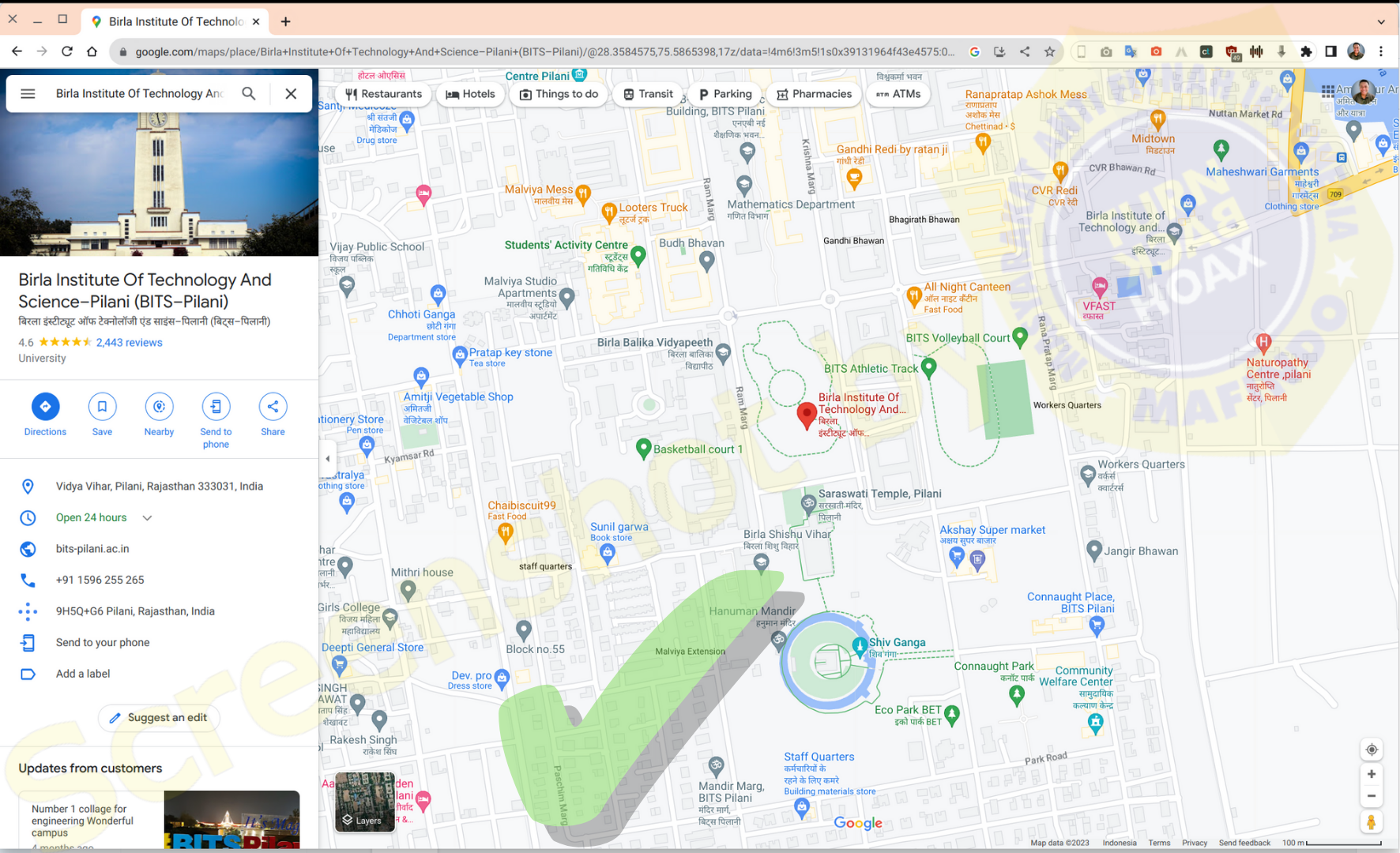The width and height of the screenshot is (1400, 853).
Task: Open the 2,443 reviews link
Action: coord(129,342)
